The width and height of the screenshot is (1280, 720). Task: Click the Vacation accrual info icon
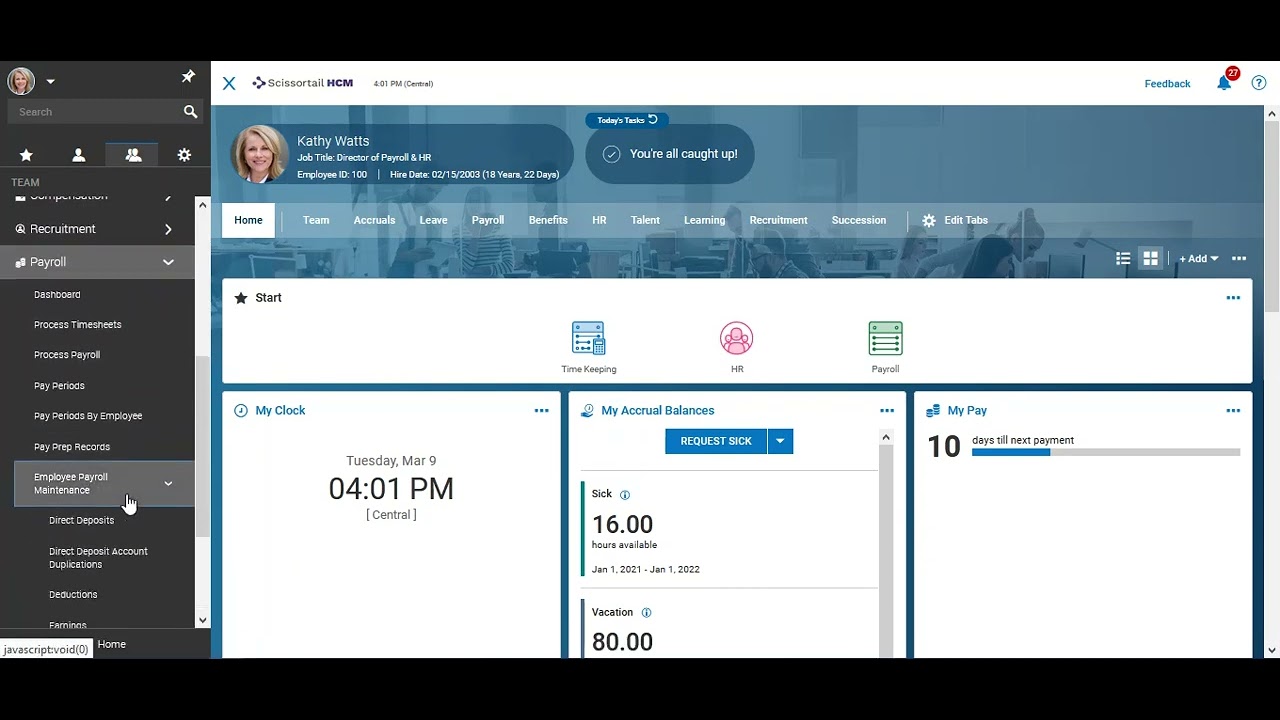click(646, 613)
